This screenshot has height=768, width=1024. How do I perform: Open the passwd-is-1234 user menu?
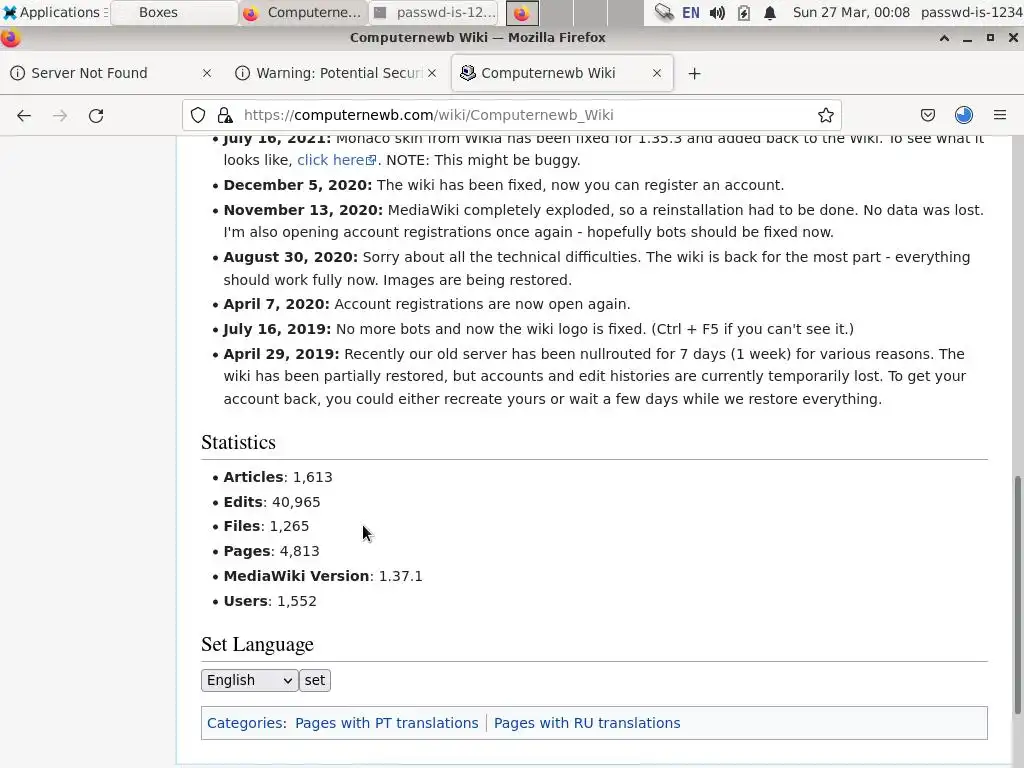[972, 12]
